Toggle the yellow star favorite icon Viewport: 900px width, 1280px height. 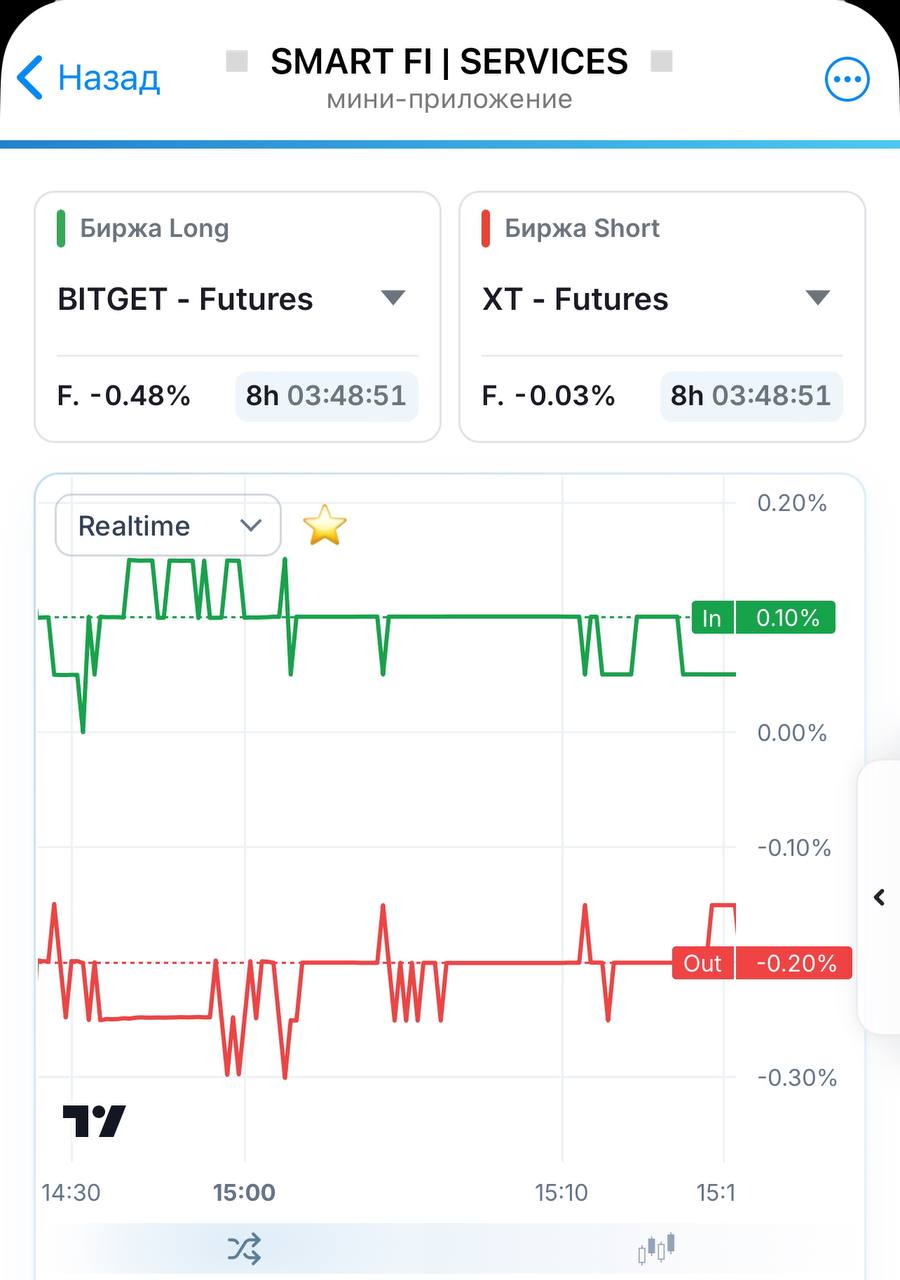[325, 525]
